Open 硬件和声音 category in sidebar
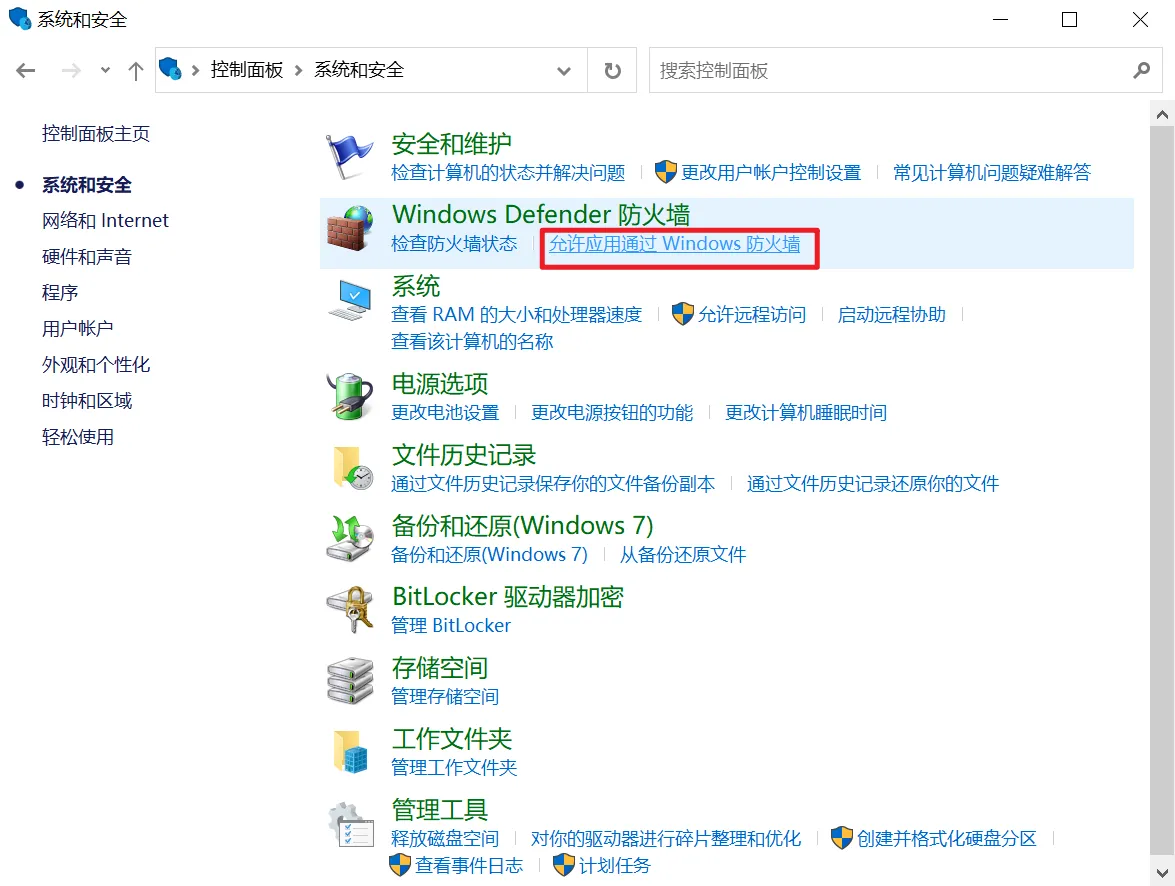 [87, 257]
